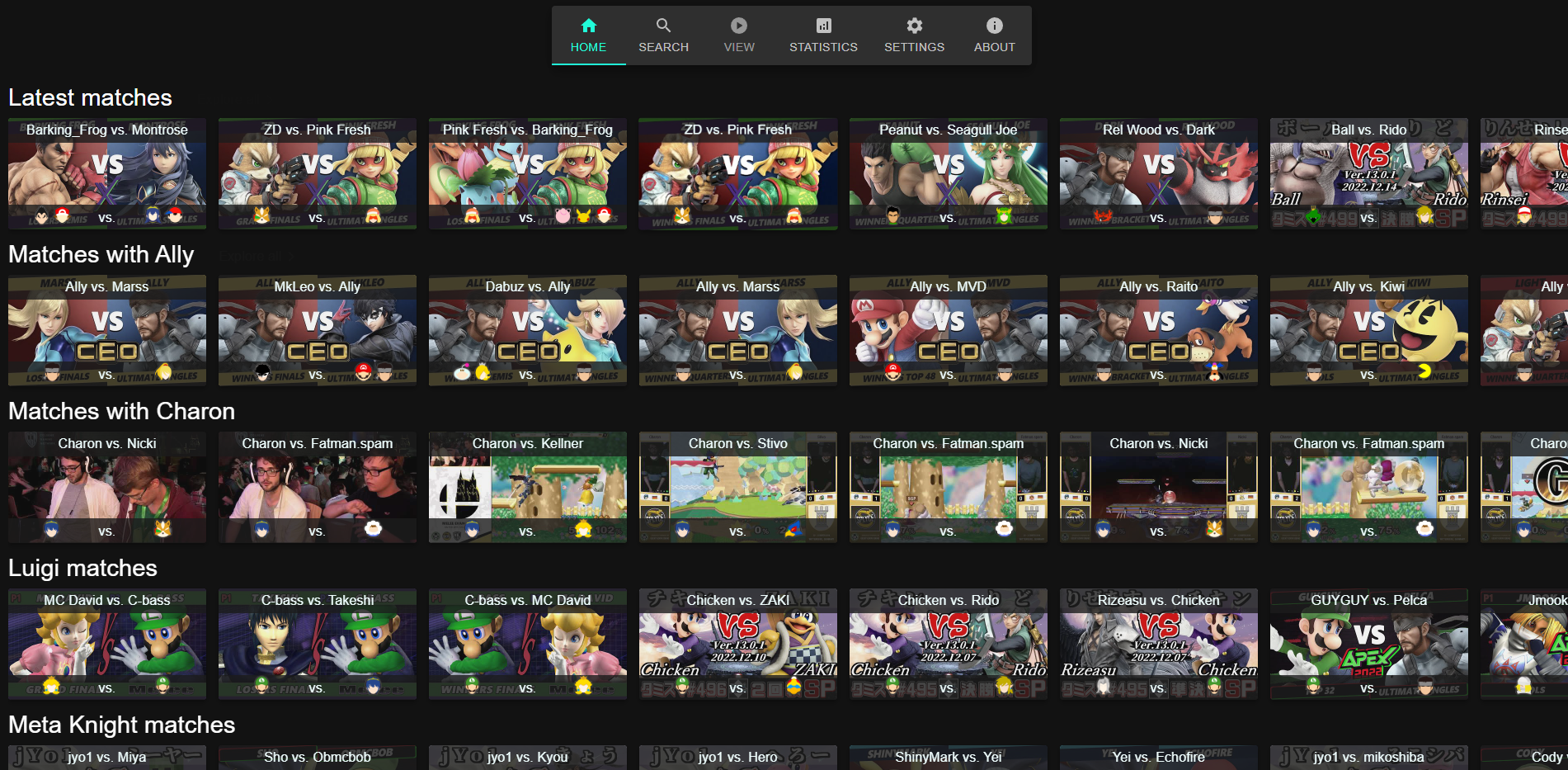Image resolution: width=1568 pixels, height=770 pixels.
Task: Open the Ally vs. MVD match
Action: point(949,330)
